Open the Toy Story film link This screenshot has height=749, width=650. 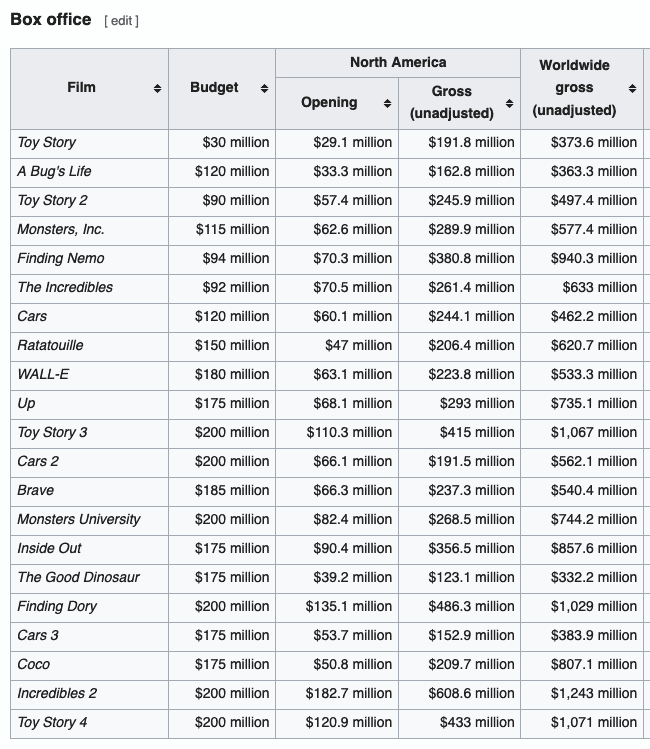tap(46, 142)
